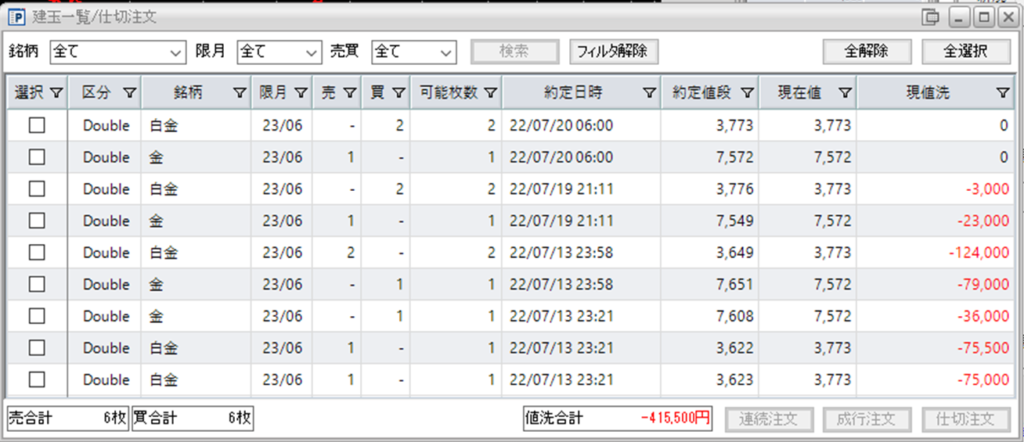Select checkbox for 金 row priced 7,549

coord(37,221)
